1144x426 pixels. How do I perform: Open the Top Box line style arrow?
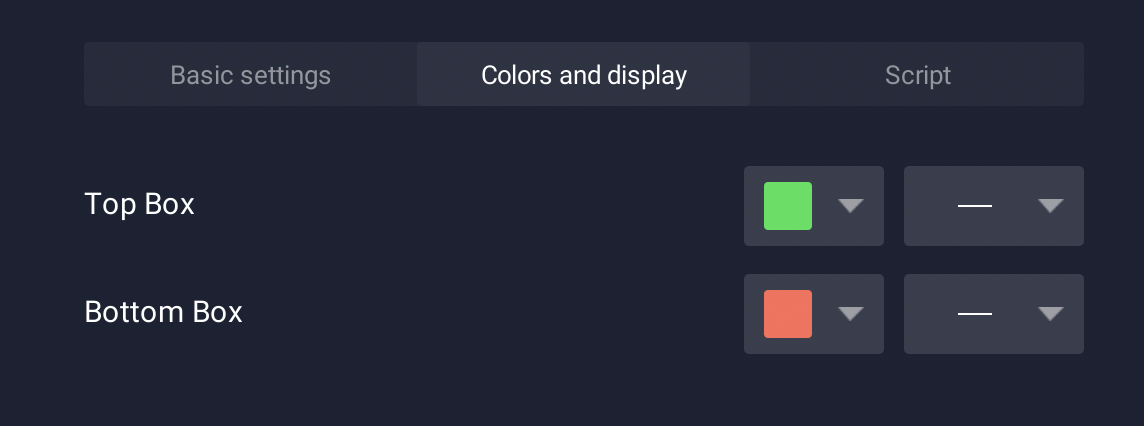tap(1051, 206)
